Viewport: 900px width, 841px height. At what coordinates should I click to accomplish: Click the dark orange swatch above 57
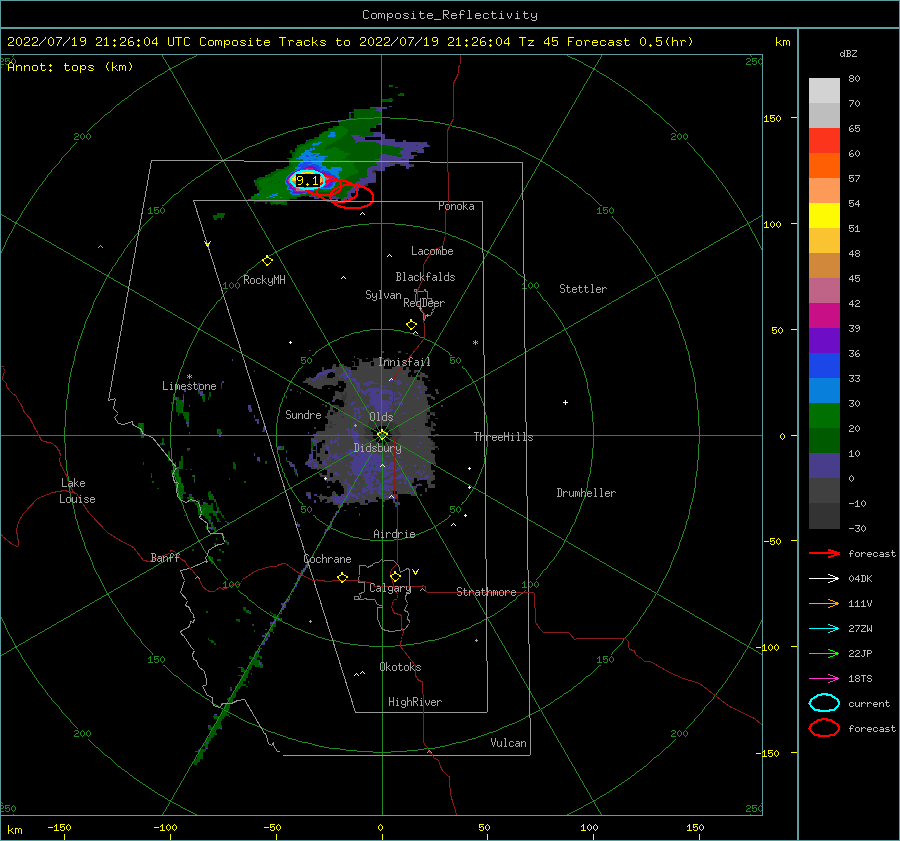tap(824, 165)
